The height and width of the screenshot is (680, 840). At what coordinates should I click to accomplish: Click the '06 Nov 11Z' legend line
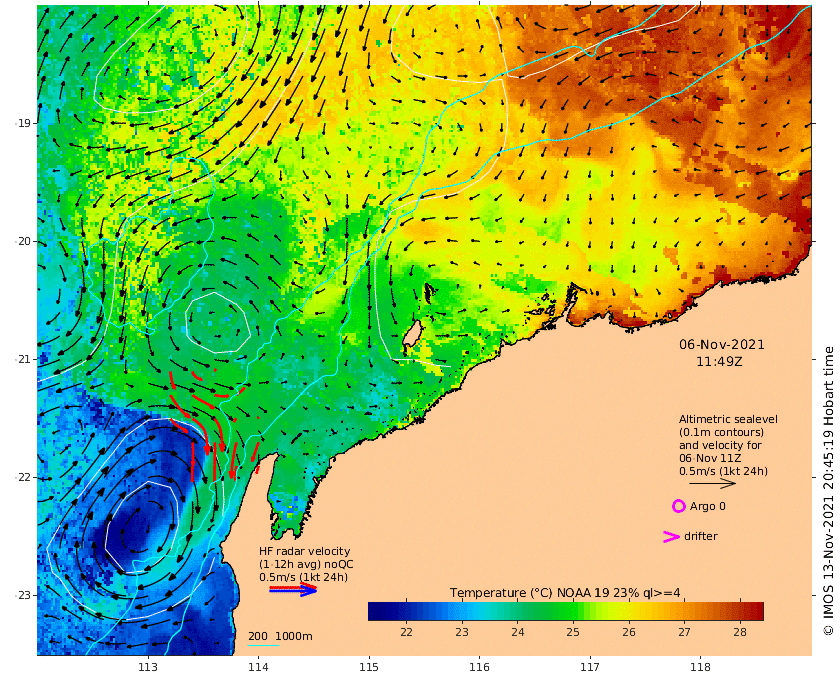coord(710,458)
